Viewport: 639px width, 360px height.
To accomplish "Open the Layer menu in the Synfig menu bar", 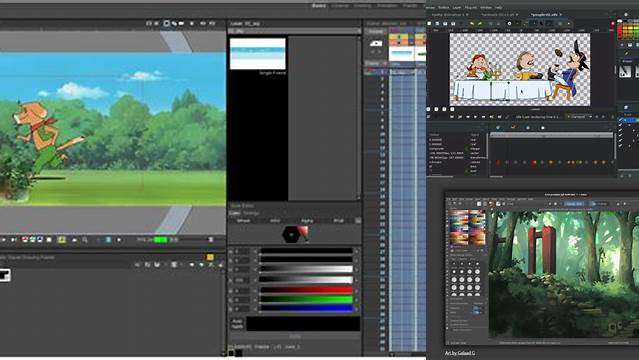I will pyautogui.click(x=457, y=7).
